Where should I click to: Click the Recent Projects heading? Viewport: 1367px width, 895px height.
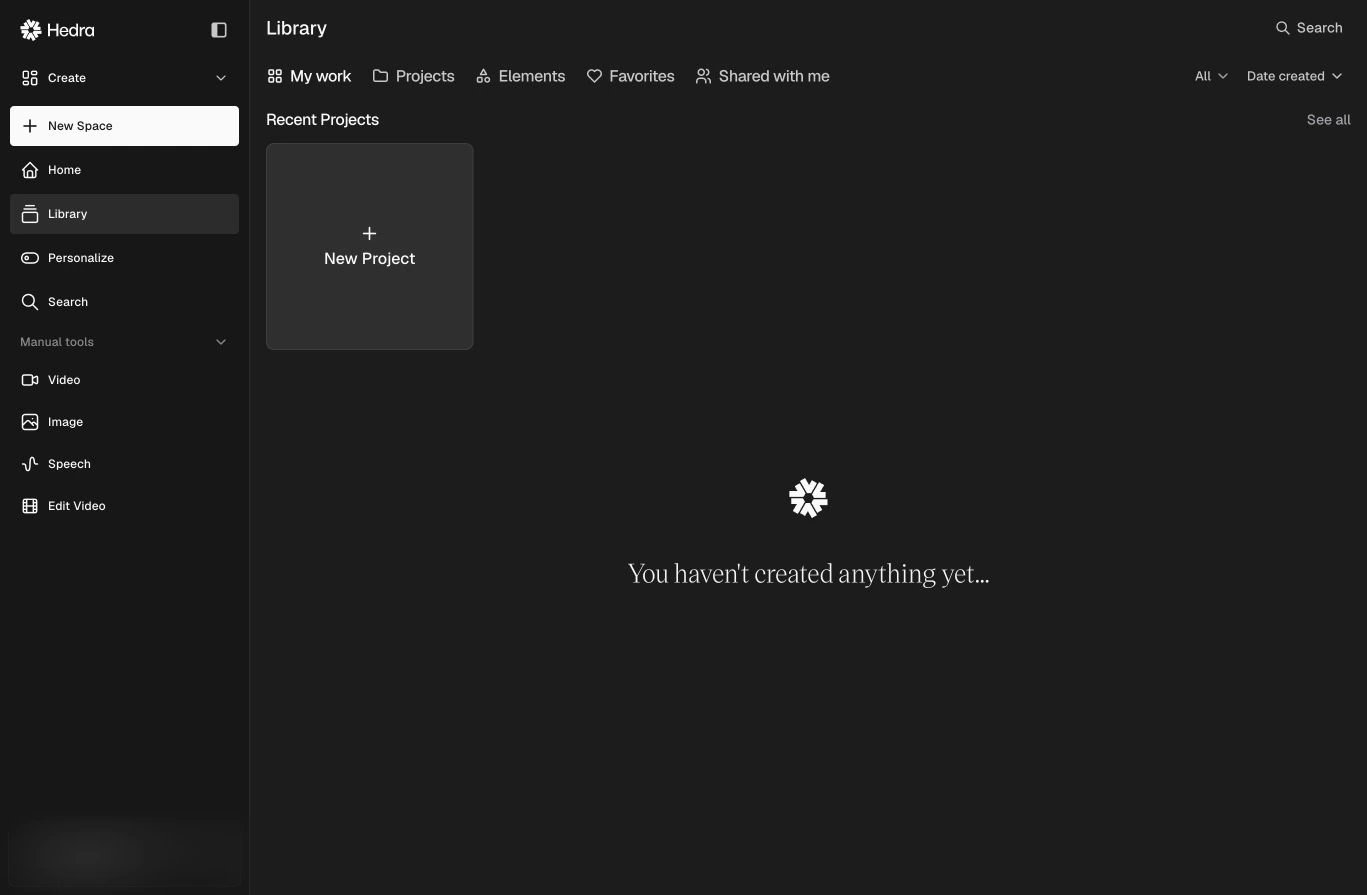322,120
